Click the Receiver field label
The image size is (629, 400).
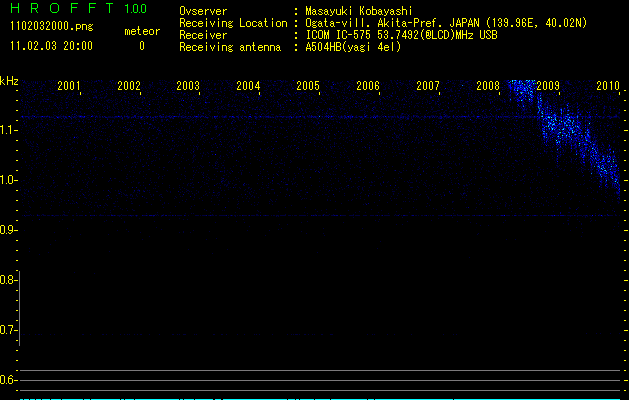click(x=203, y=35)
